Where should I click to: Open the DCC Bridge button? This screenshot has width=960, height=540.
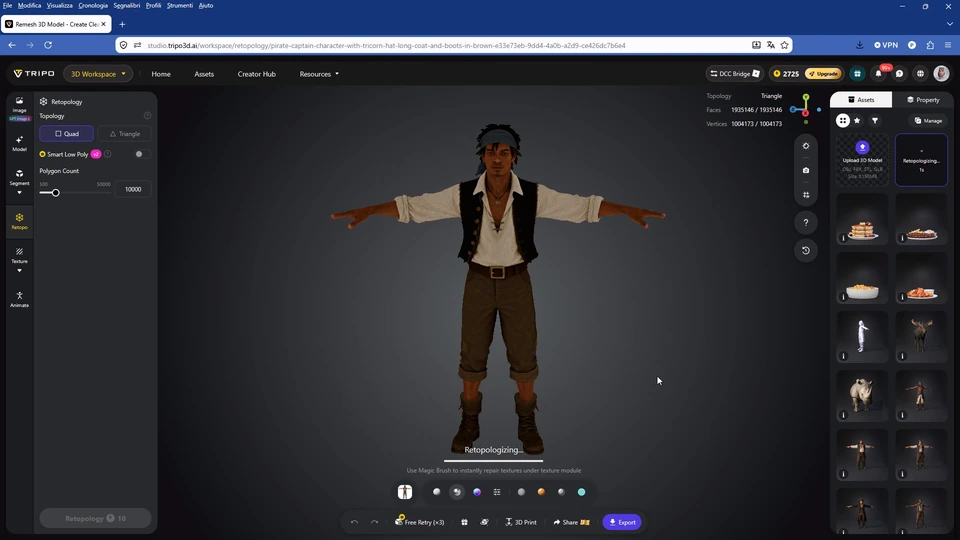735,73
